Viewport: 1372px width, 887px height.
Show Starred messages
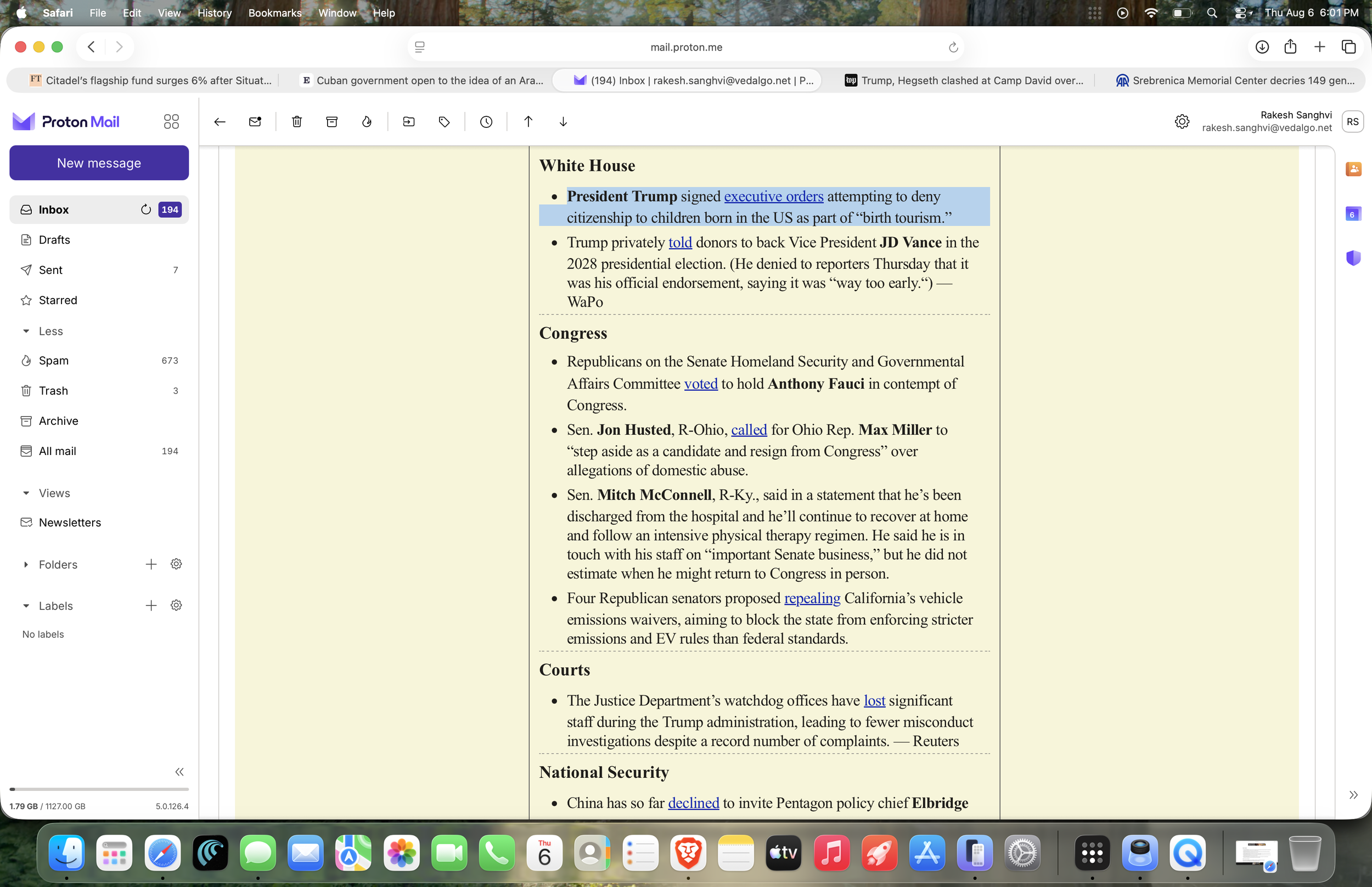pos(99,300)
